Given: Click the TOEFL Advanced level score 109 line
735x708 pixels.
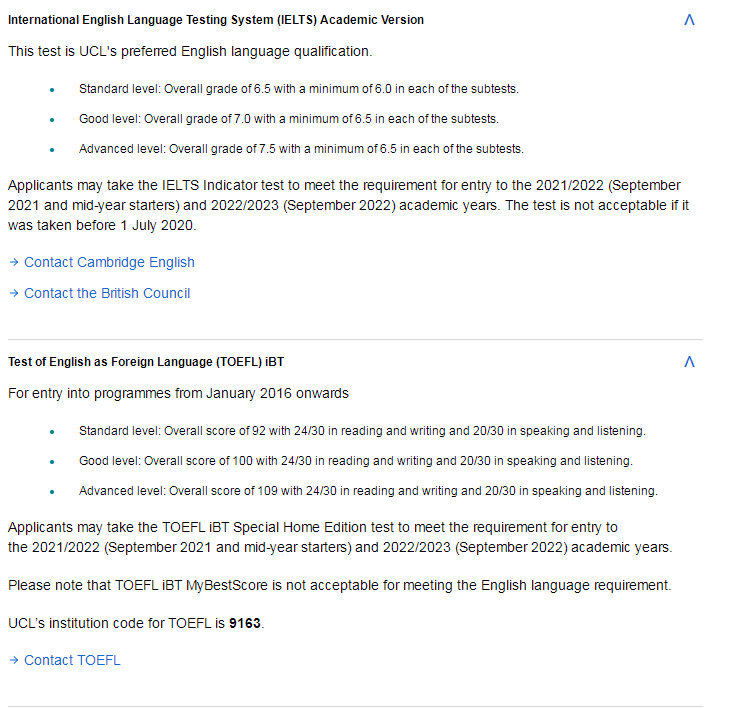Looking at the screenshot, I should pos(368,491).
